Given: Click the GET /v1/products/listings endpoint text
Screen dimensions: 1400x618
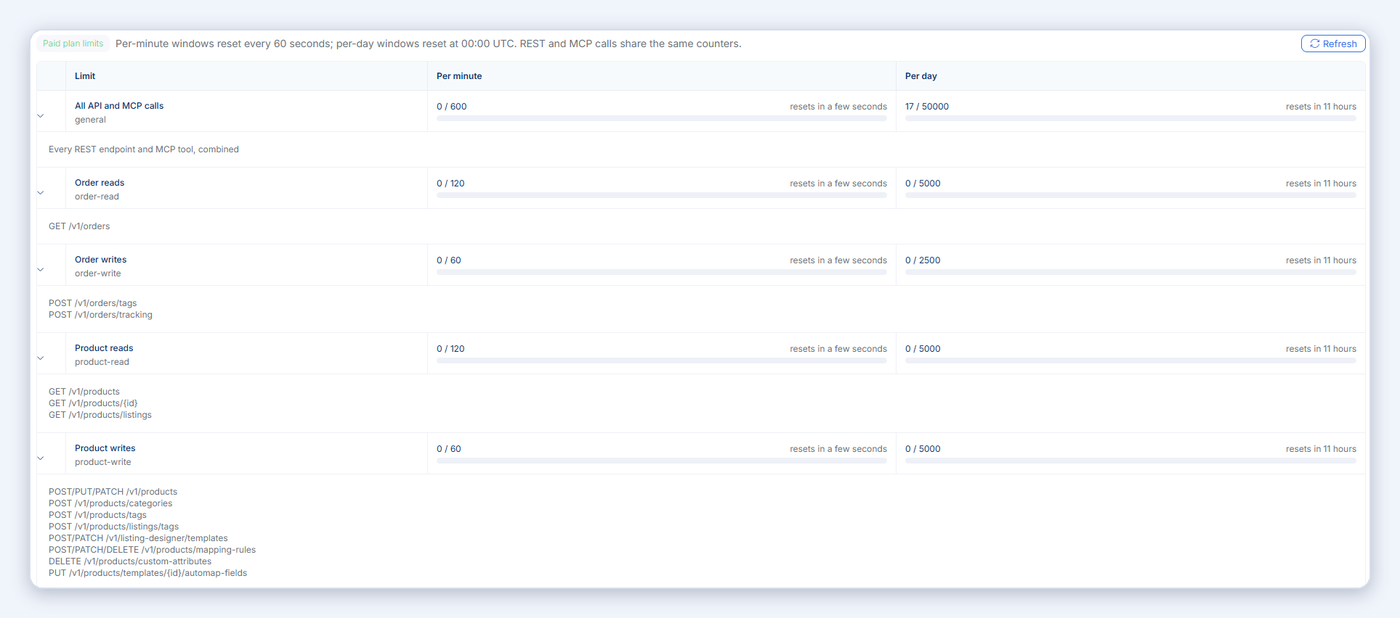Looking at the screenshot, I should click(x=100, y=415).
